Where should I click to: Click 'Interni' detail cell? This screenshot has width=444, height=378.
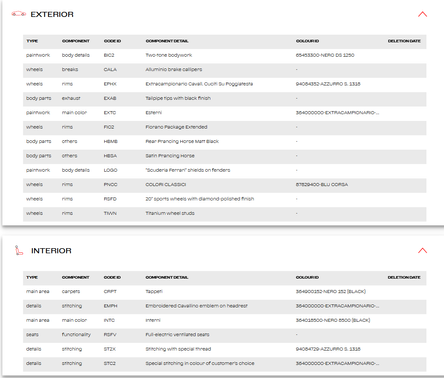pos(153,320)
